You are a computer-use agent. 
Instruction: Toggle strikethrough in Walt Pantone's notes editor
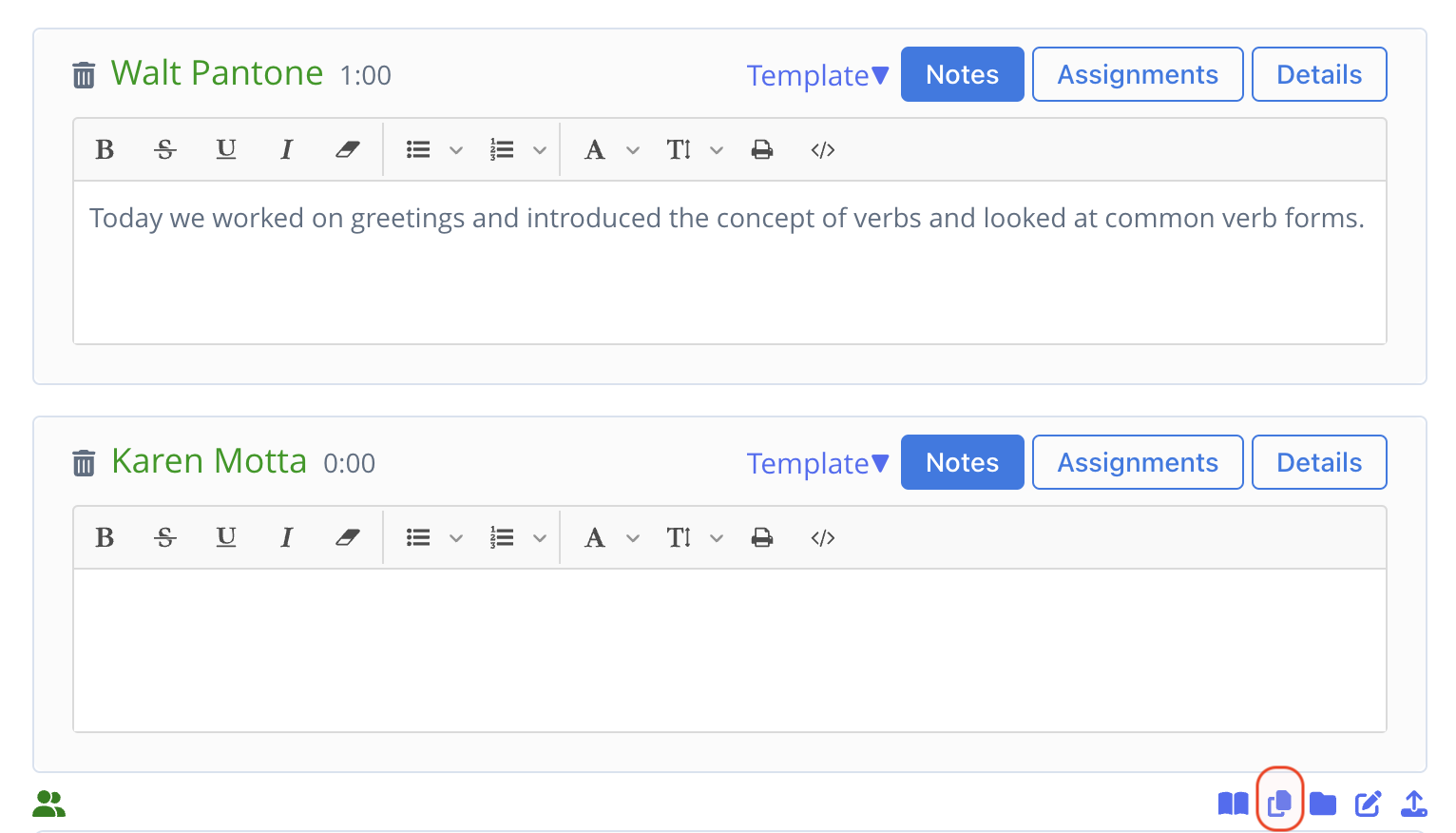165,149
